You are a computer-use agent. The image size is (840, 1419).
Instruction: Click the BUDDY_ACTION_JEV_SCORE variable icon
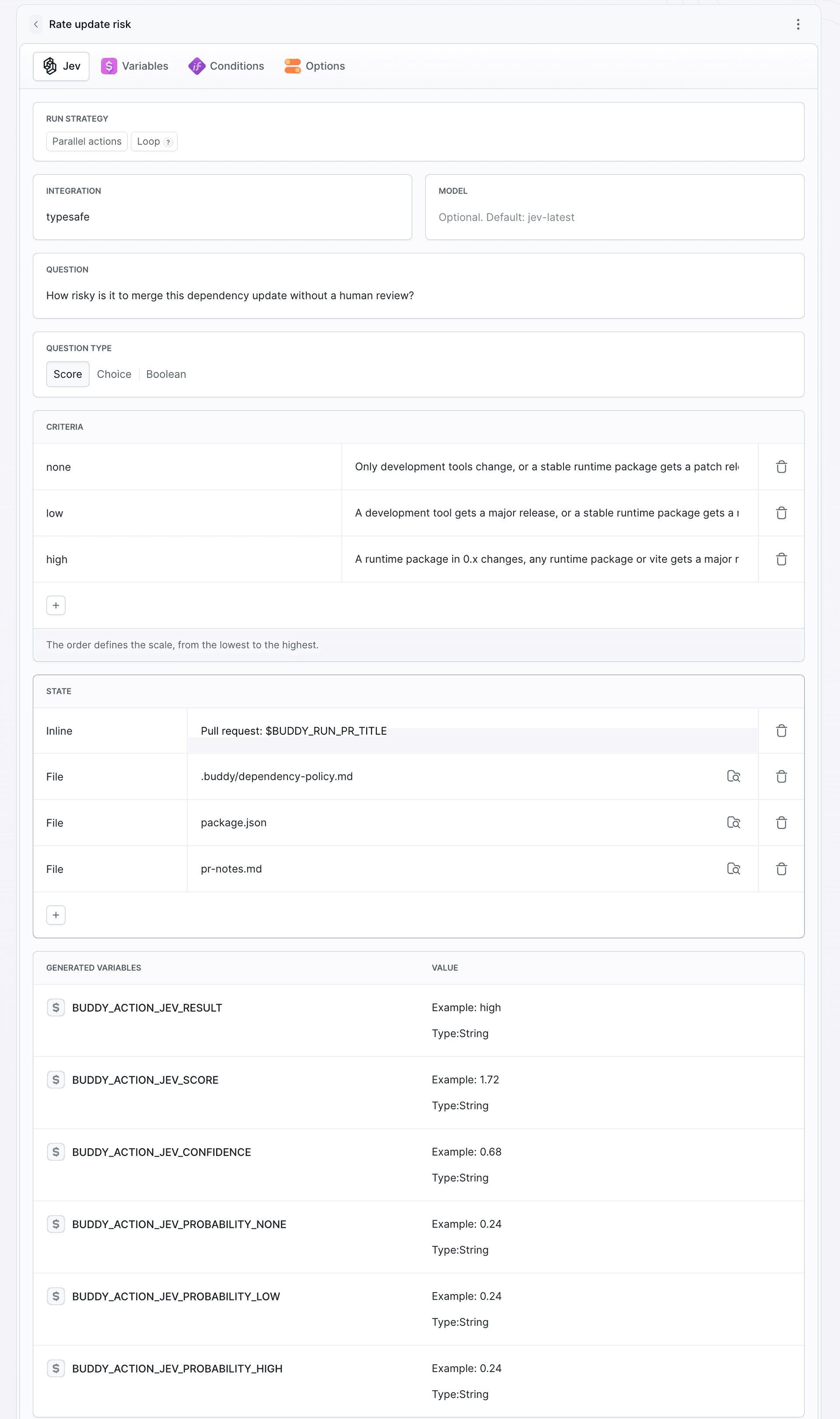(x=56, y=1080)
